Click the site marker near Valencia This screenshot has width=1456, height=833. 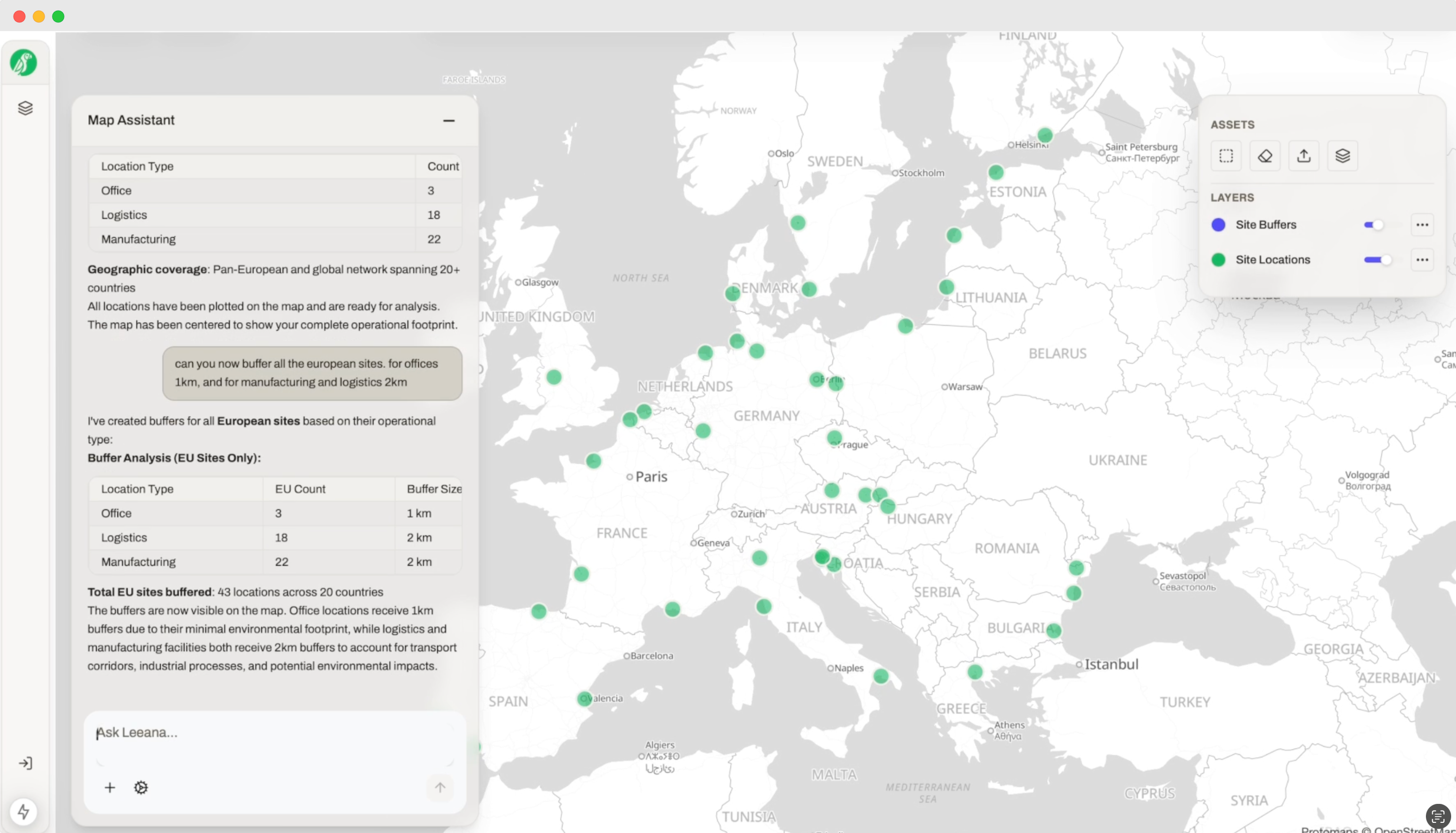pos(584,699)
